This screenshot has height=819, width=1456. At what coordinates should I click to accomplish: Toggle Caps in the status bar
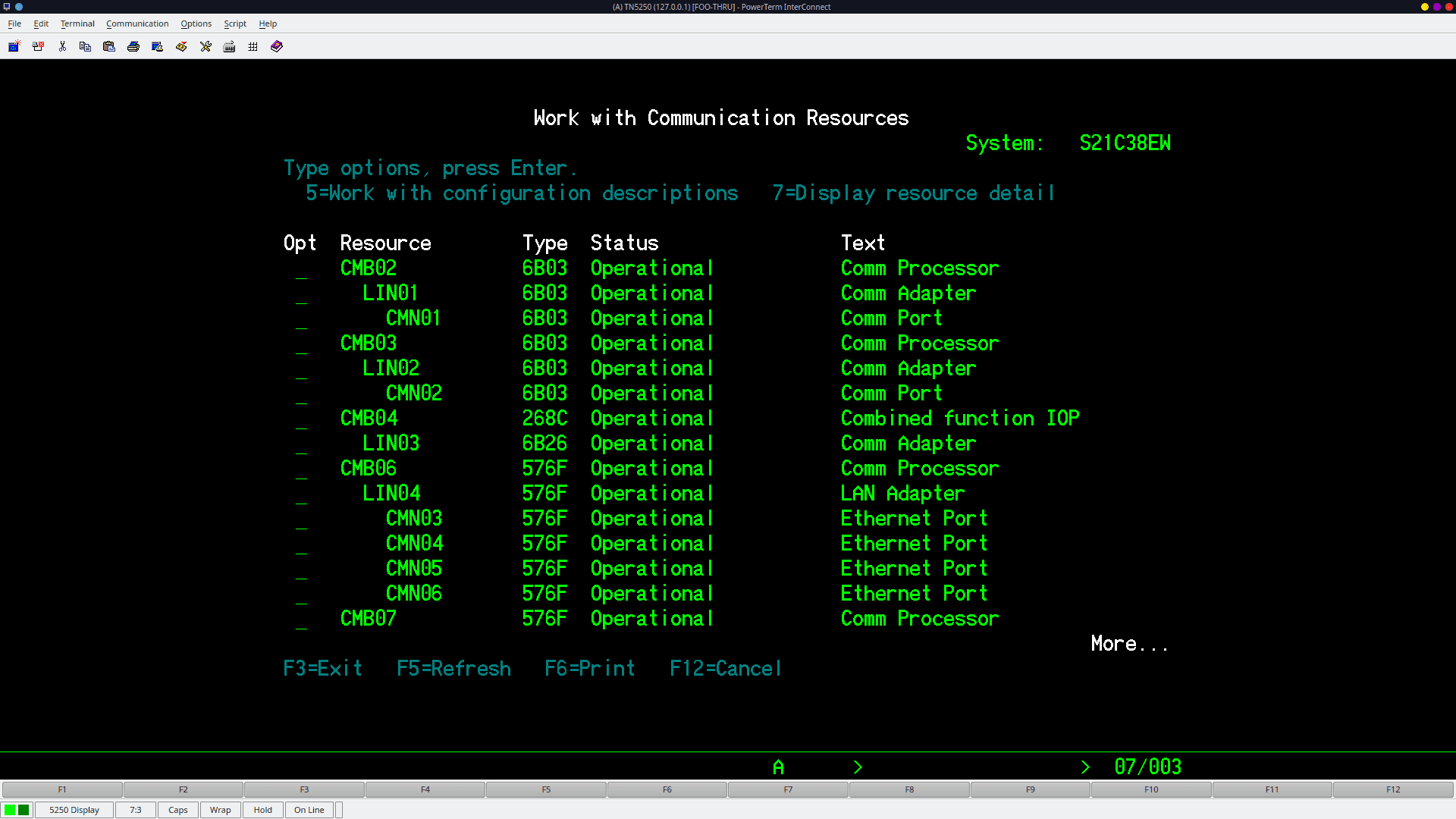pos(177,809)
